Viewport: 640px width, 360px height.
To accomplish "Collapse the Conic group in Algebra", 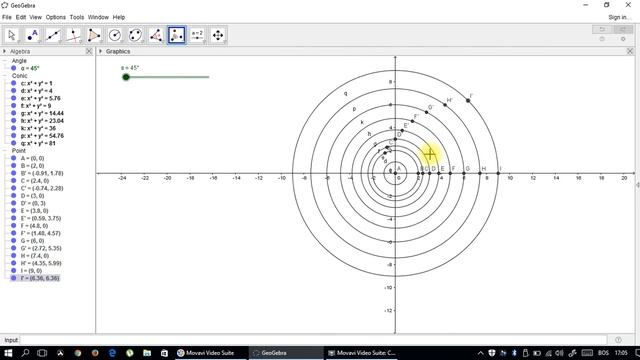I will (5, 76).
